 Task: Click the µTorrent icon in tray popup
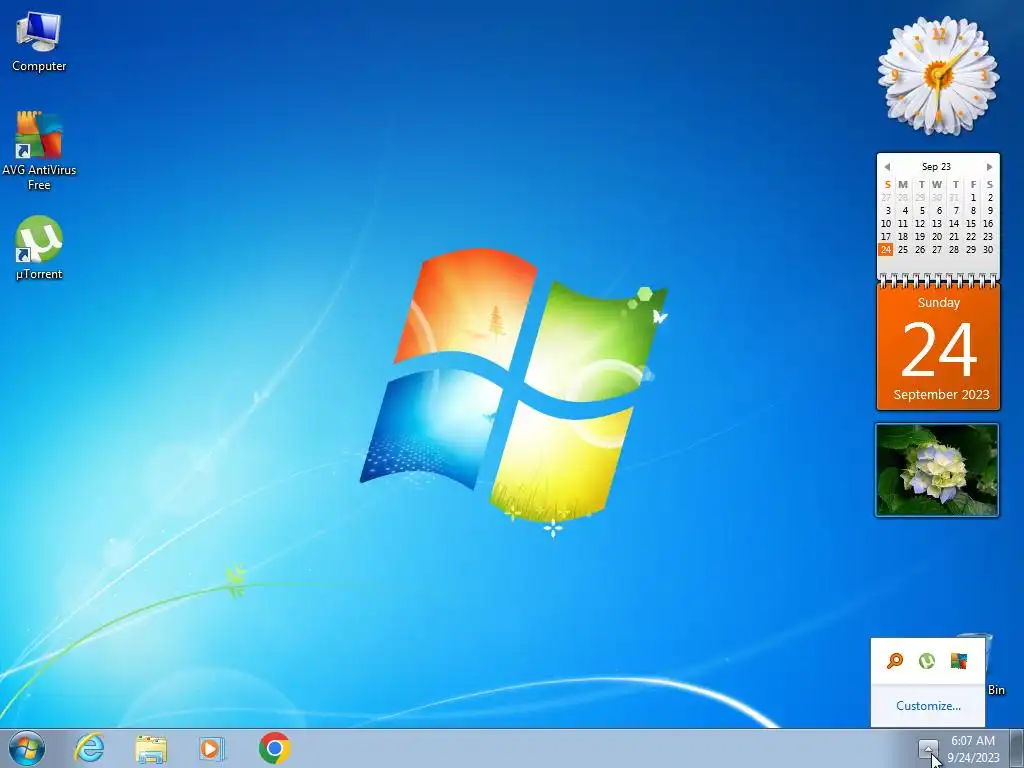[x=927, y=661]
